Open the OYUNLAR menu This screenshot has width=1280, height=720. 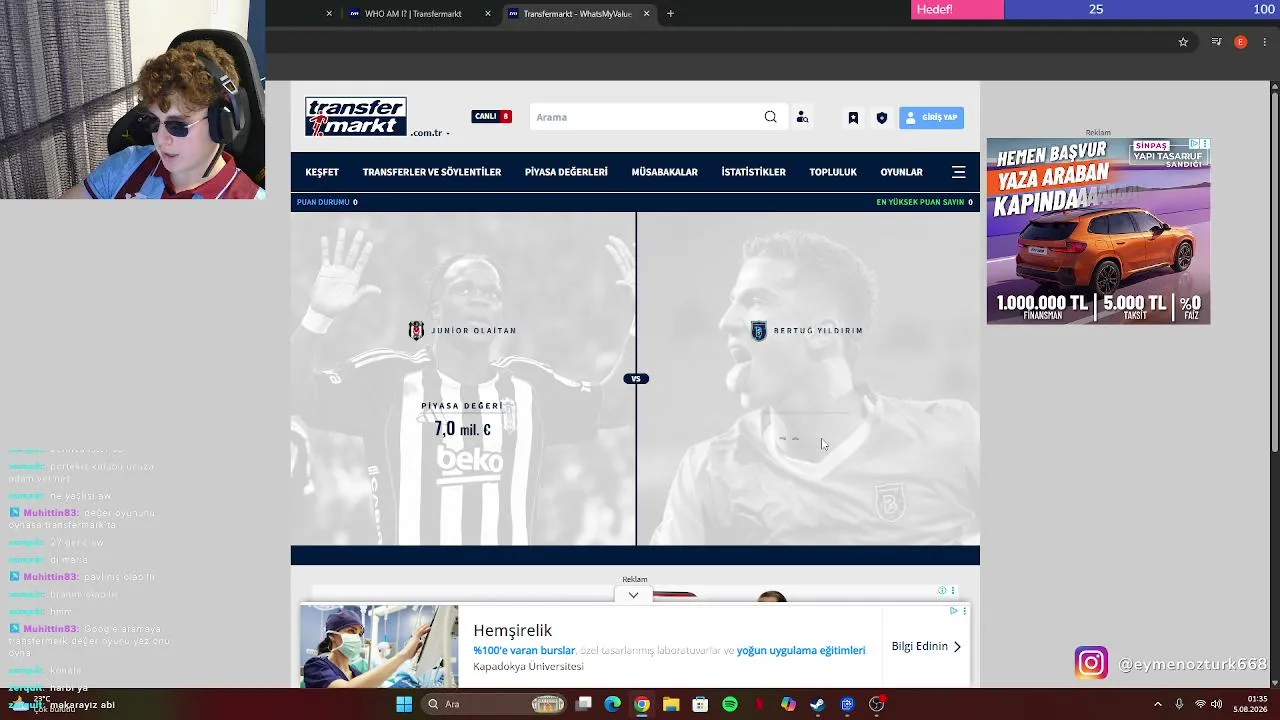[x=901, y=172]
